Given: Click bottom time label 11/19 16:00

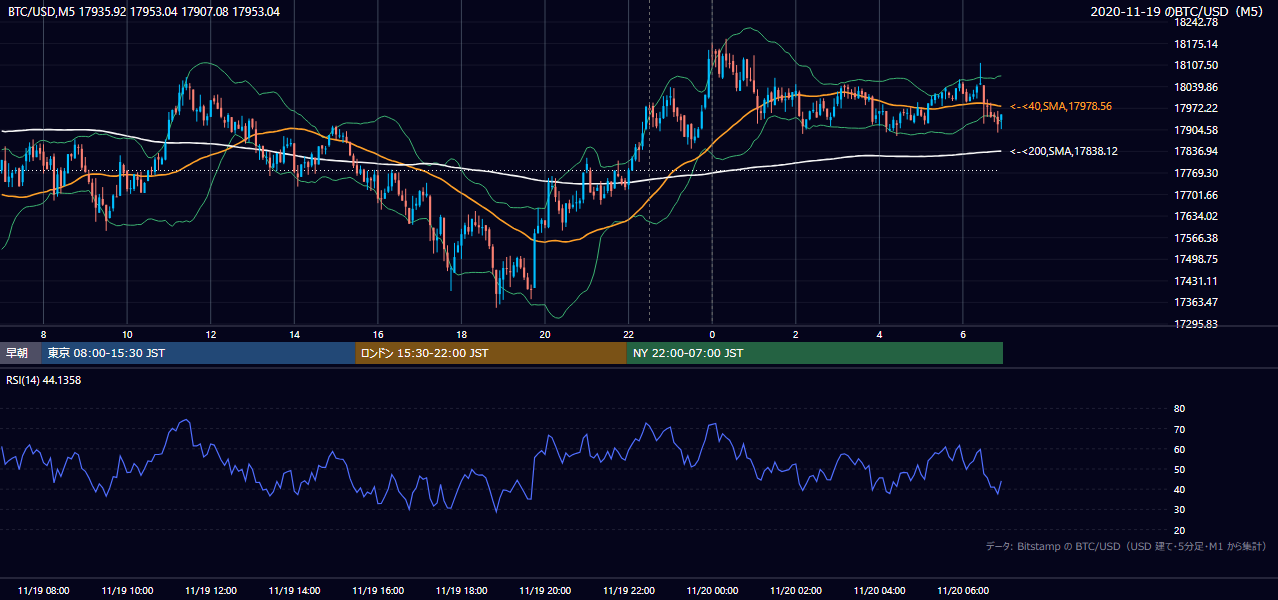Looking at the screenshot, I should pos(378,591).
